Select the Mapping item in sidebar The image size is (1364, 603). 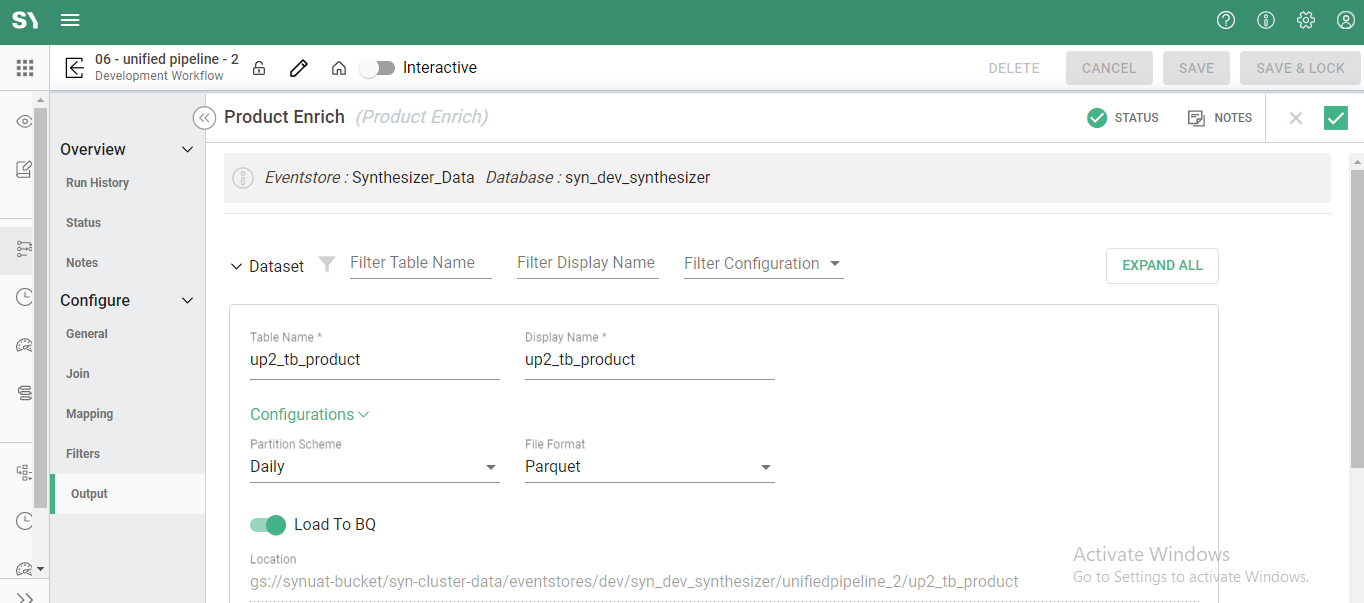tap(89, 414)
